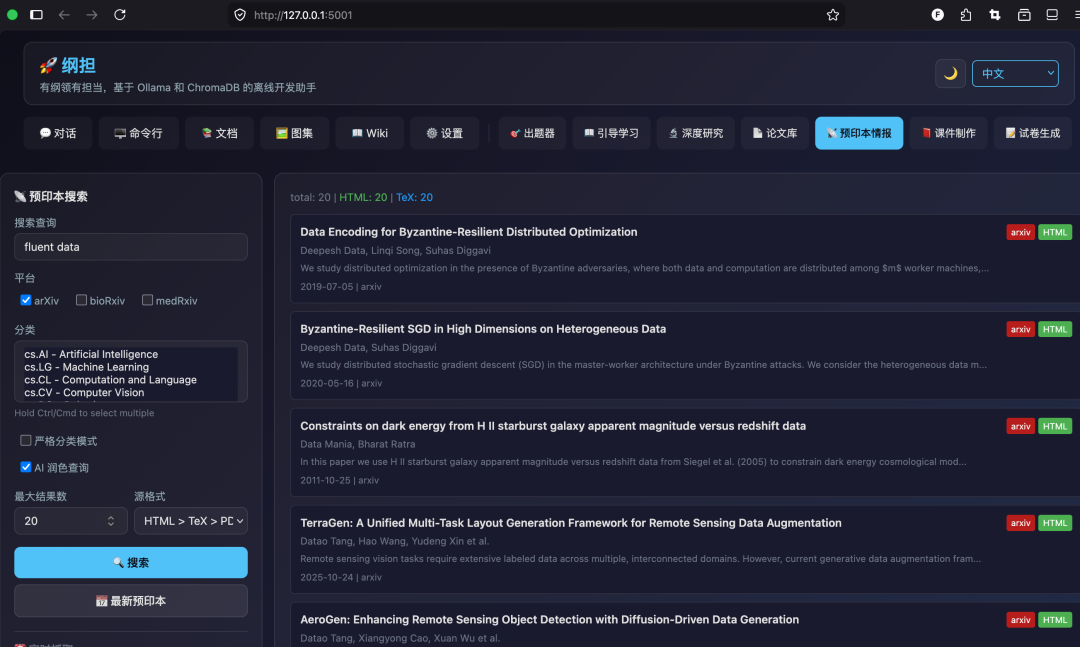Go to the 论文库 tab
This screenshot has width=1080, height=647.
pos(775,133)
